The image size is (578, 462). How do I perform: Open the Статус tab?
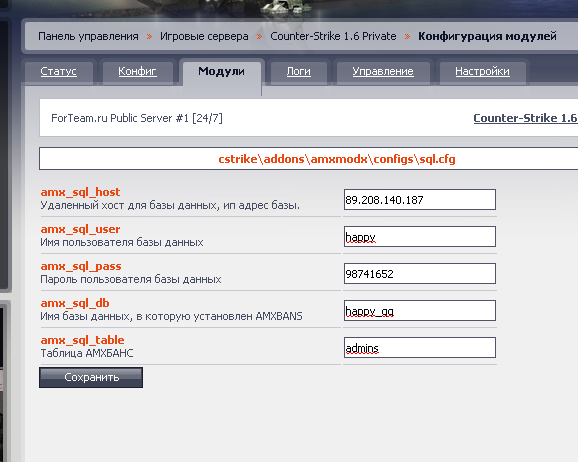click(x=59, y=72)
